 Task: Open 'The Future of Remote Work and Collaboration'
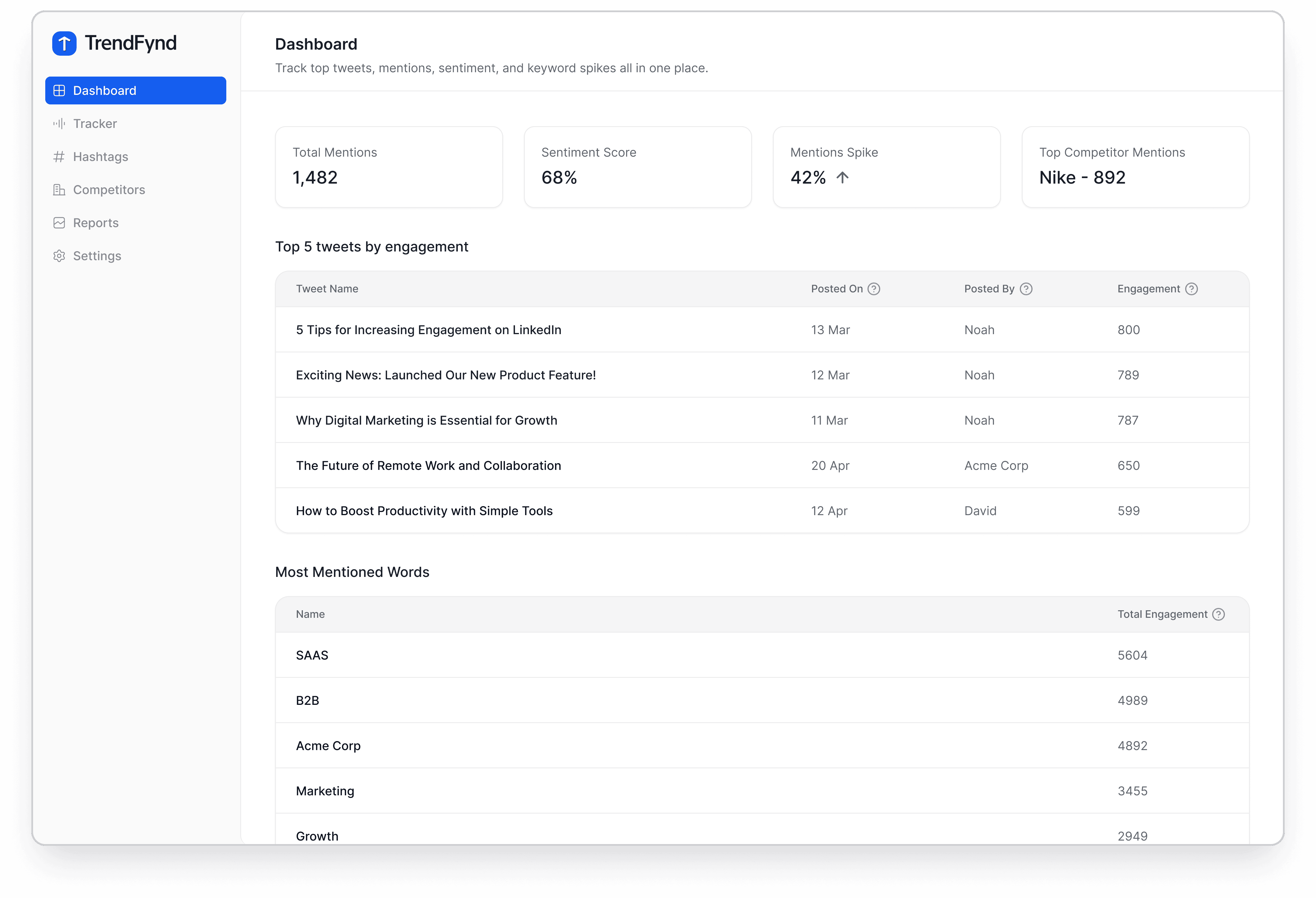[429, 466]
